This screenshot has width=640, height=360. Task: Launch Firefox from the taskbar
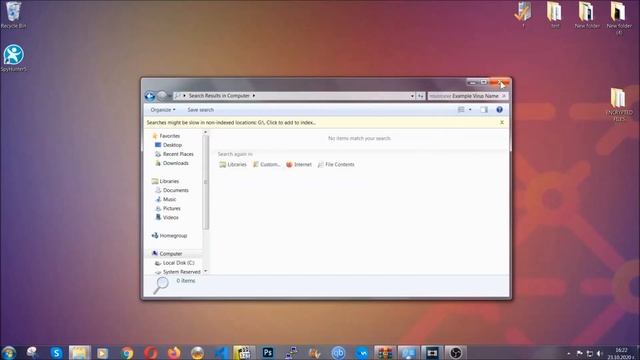[x=174, y=353]
